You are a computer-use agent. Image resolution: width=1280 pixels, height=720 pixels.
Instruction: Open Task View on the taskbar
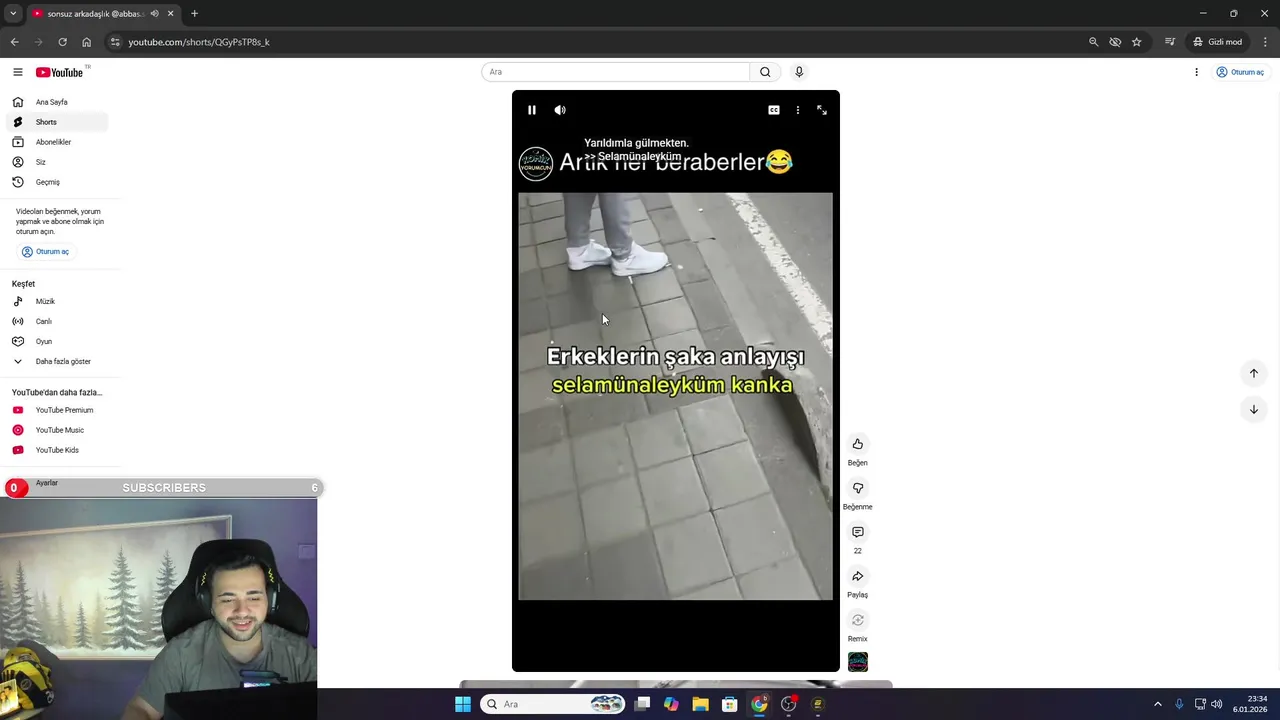[x=642, y=704]
